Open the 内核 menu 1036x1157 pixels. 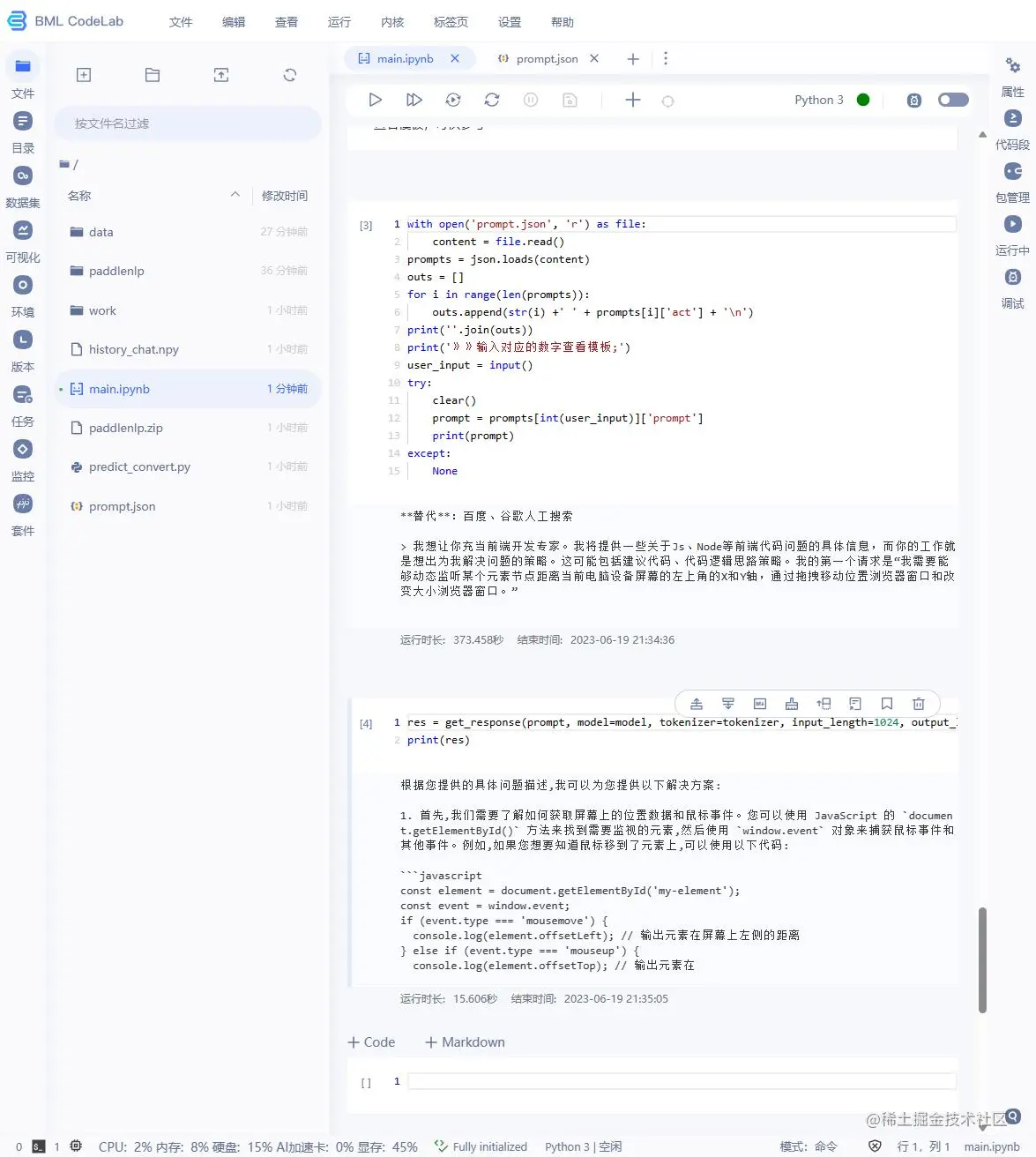pos(391,22)
